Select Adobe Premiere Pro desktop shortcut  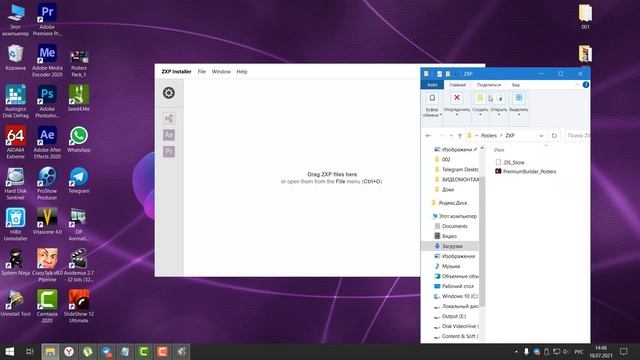(x=47, y=19)
